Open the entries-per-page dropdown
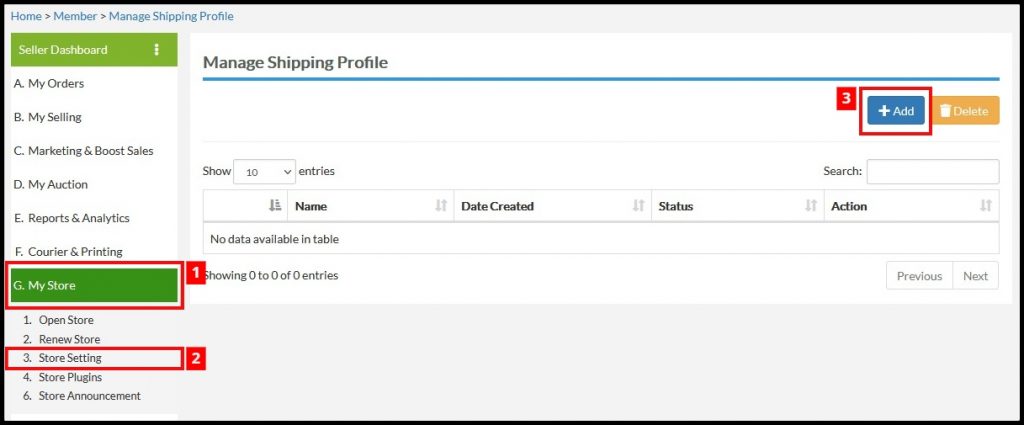 coord(264,172)
